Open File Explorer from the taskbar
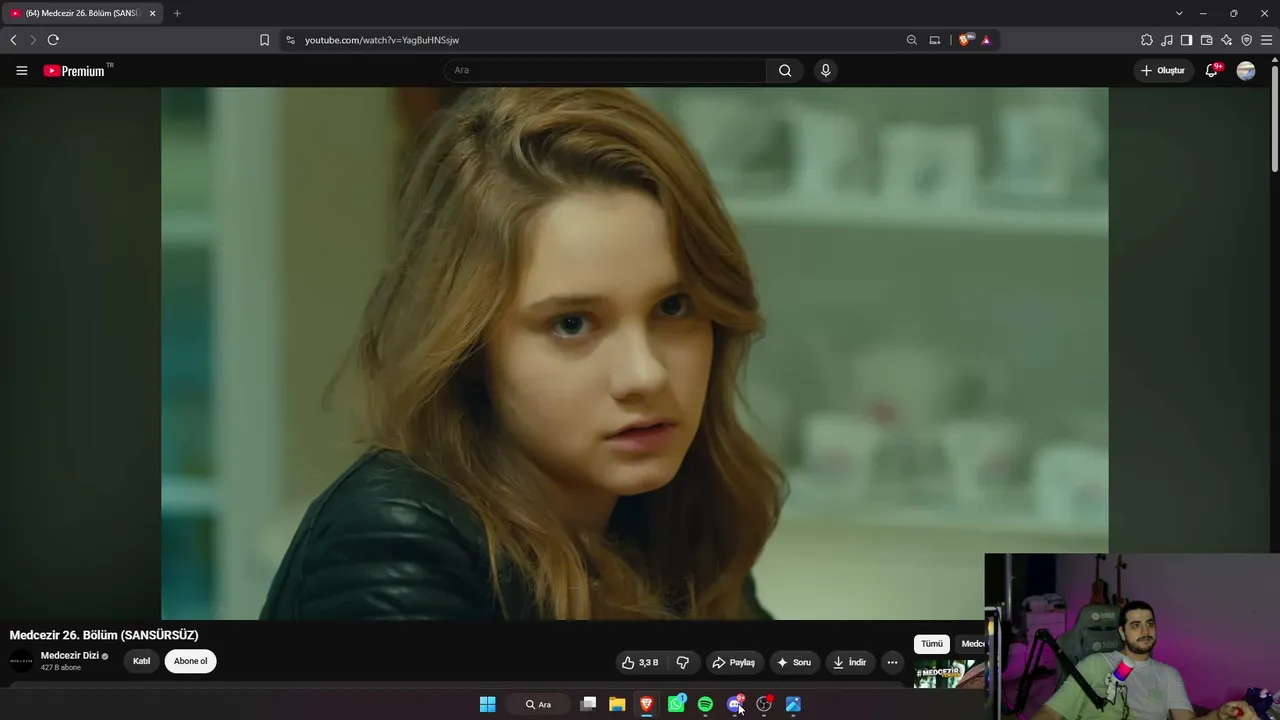1280x720 pixels. (617, 705)
